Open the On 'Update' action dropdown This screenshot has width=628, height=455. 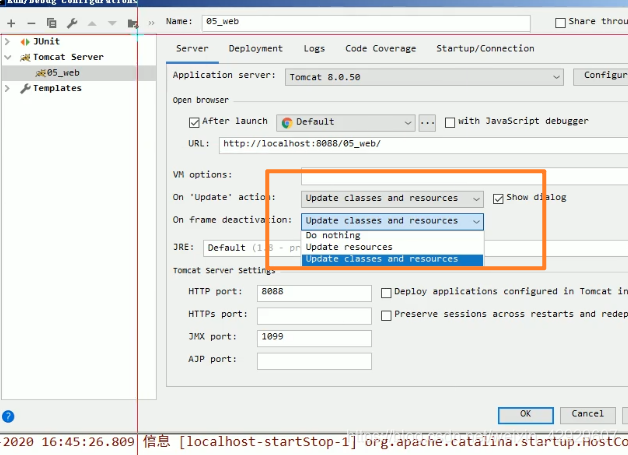392,198
